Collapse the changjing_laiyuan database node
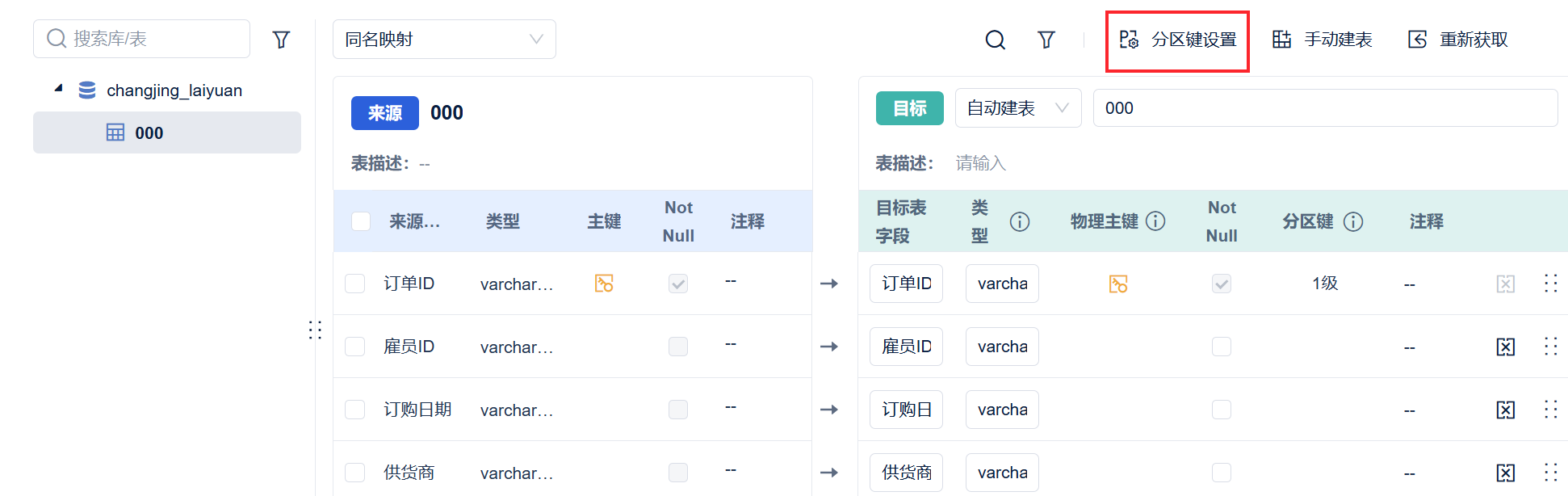The height and width of the screenshot is (496, 1568). [58, 88]
